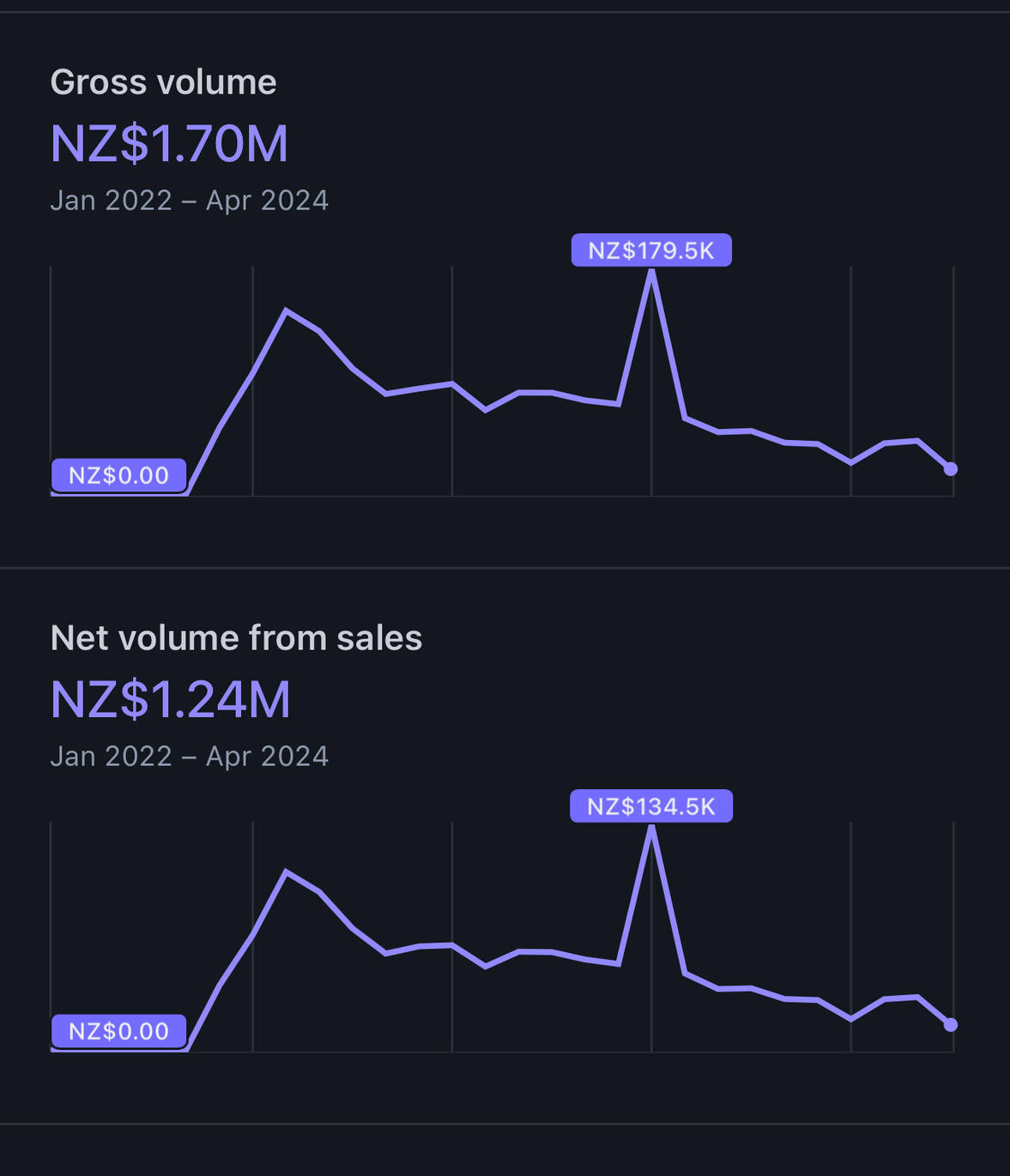
Task: Click the NZ$1.70M gross volume total
Action: (x=169, y=143)
